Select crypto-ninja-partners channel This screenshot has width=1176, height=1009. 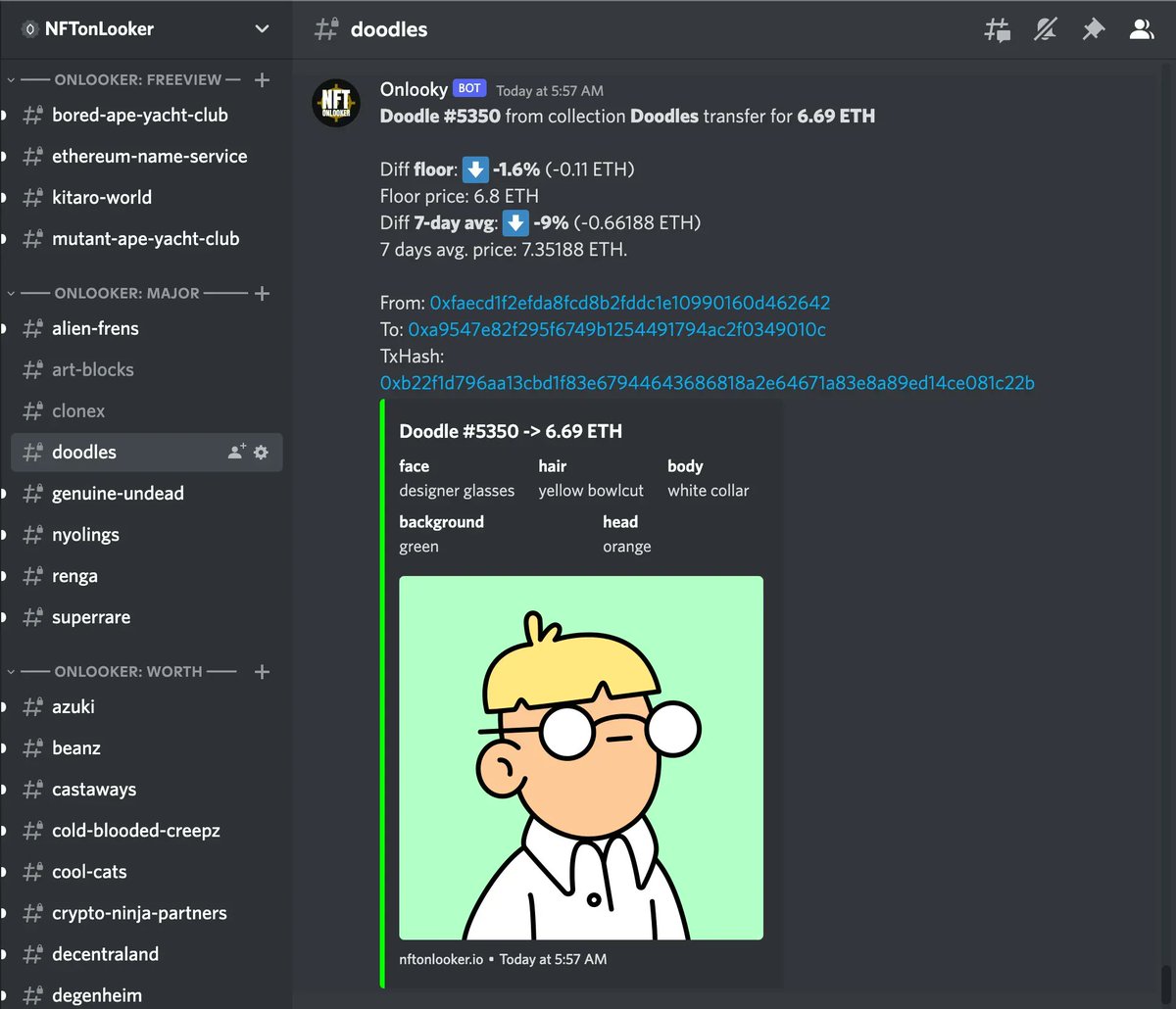pyautogui.click(x=147, y=913)
